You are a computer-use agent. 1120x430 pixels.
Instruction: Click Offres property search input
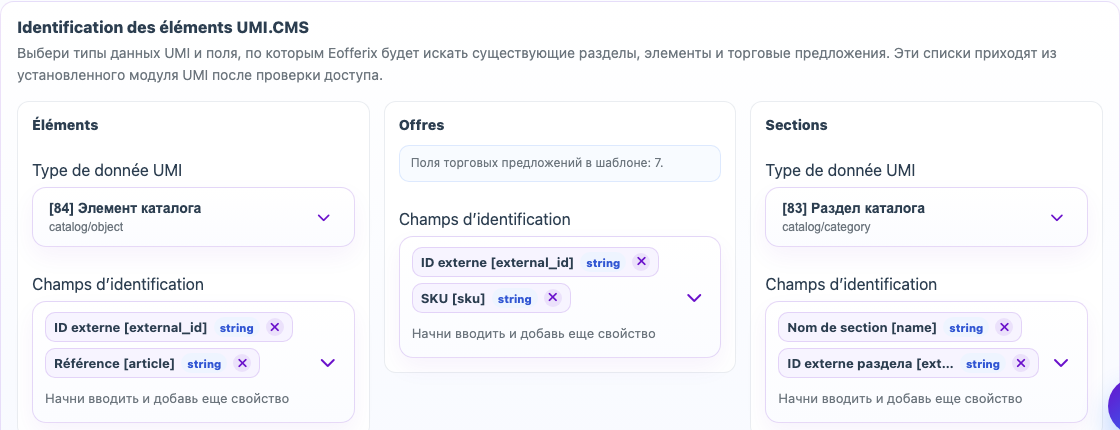[x=534, y=334]
